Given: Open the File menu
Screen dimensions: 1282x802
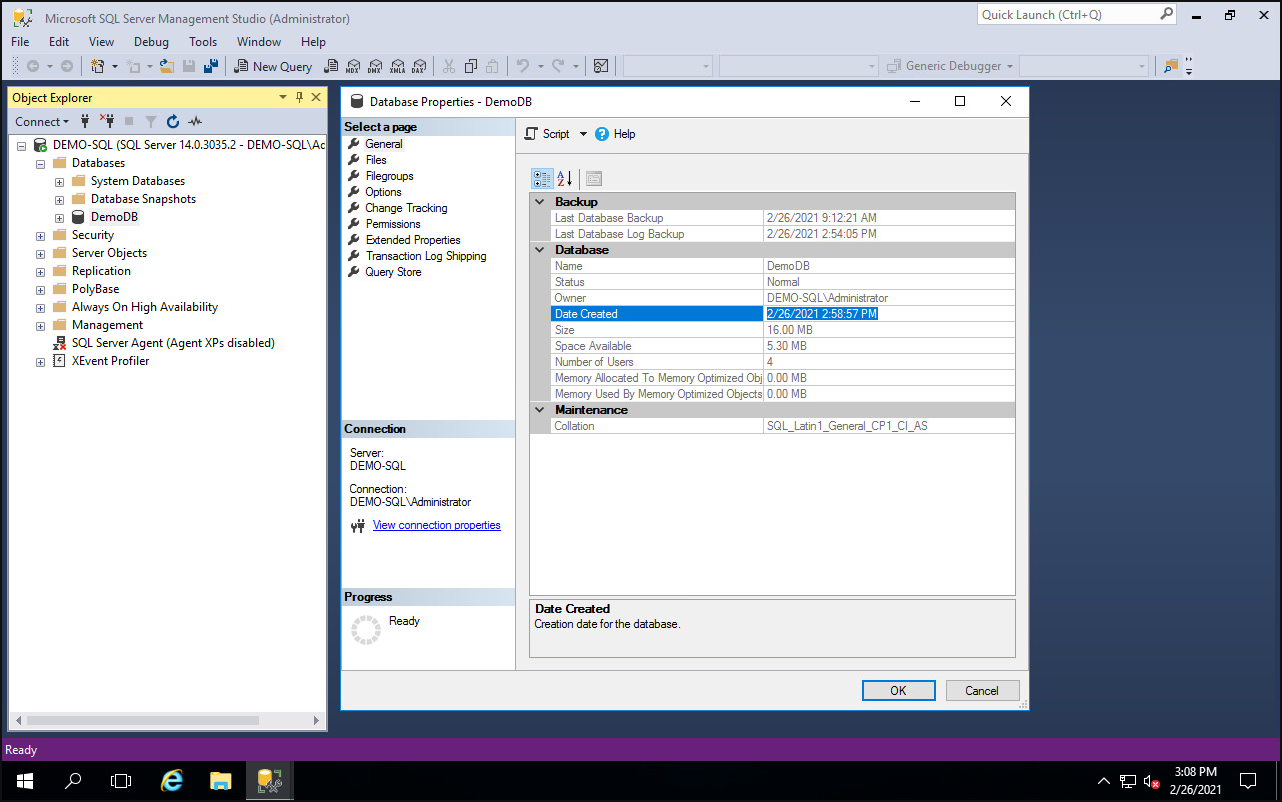Looking at the screenshot, I should tap(20, 42).
